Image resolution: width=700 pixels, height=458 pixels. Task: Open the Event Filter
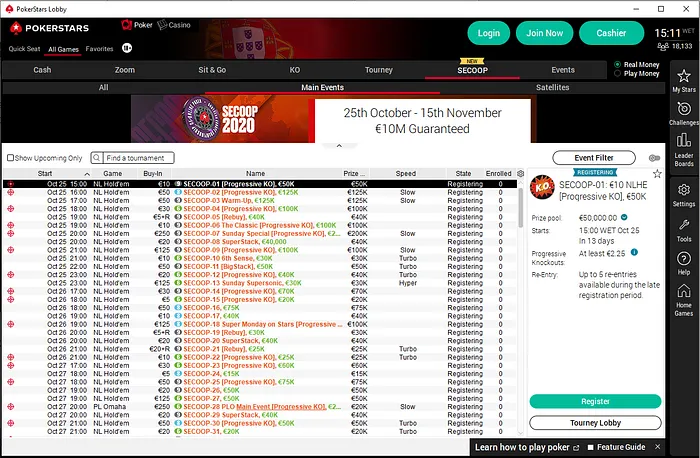[594, 158]
